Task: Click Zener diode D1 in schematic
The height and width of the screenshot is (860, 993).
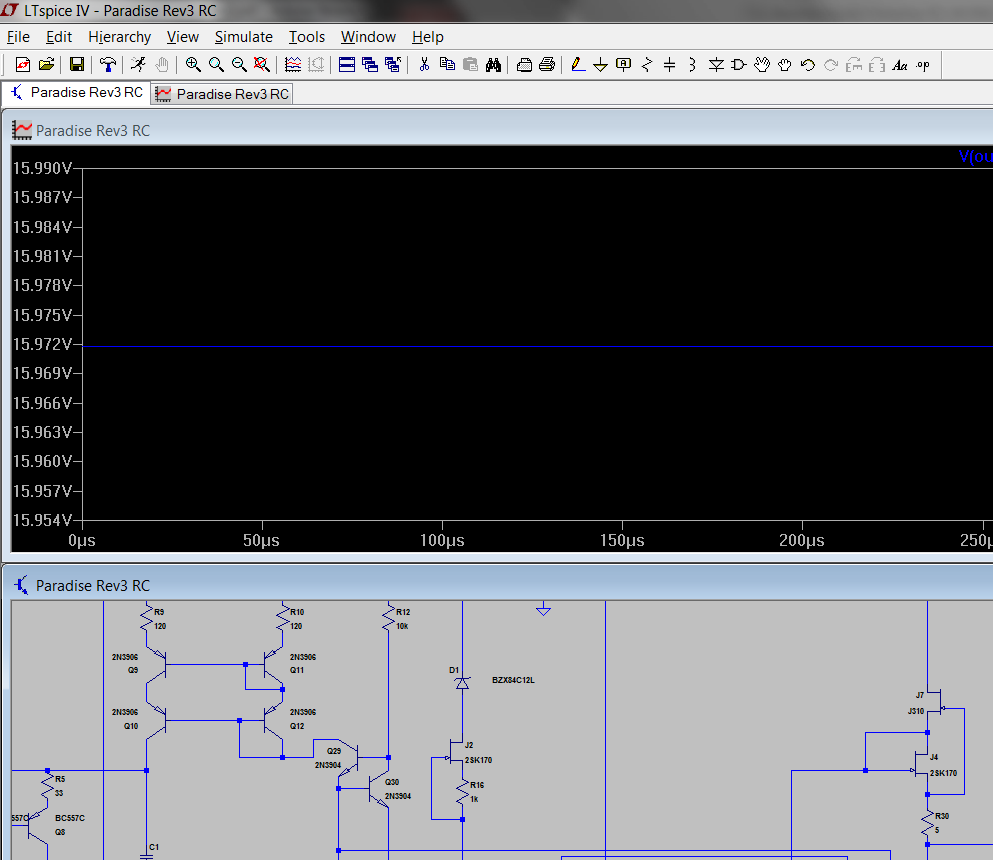Action: pos(462,682)
